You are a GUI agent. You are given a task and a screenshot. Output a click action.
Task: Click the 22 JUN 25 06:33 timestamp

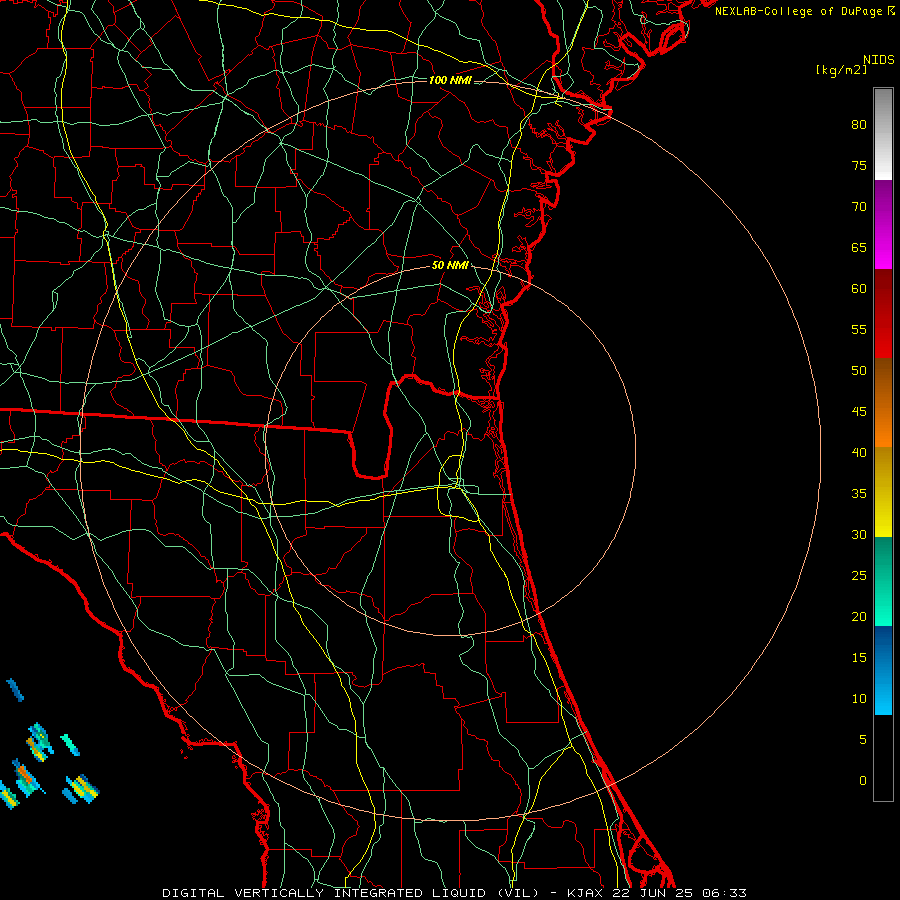(680, 893)
